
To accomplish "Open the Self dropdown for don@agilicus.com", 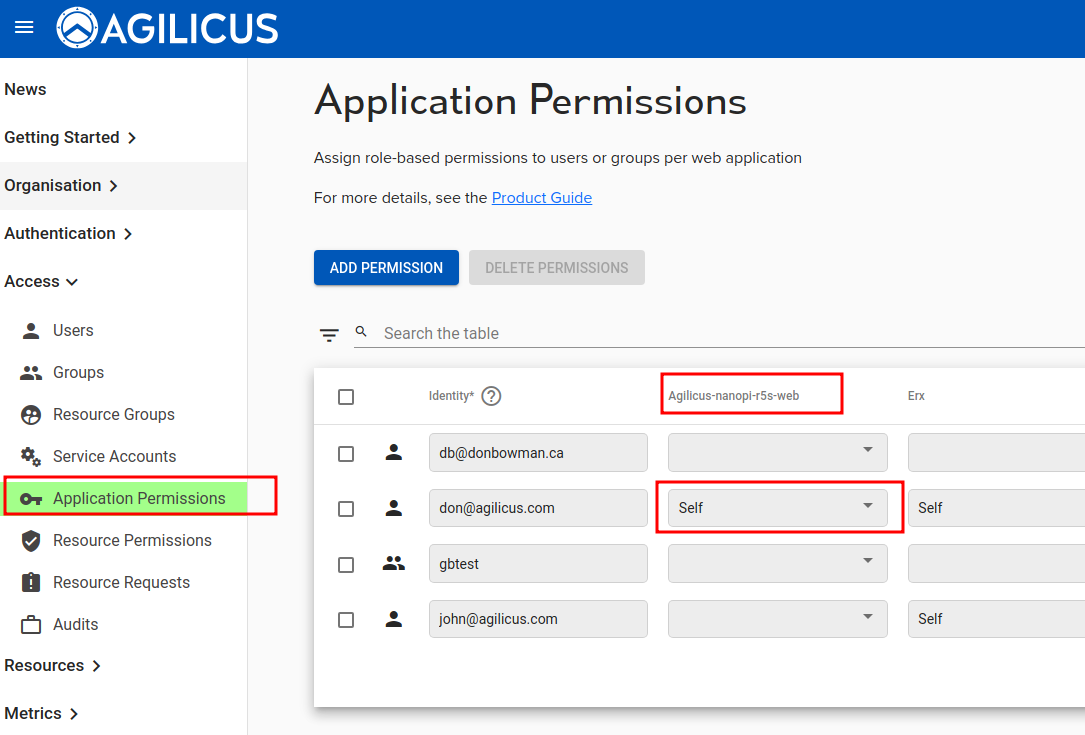I will tap(778, 508).
